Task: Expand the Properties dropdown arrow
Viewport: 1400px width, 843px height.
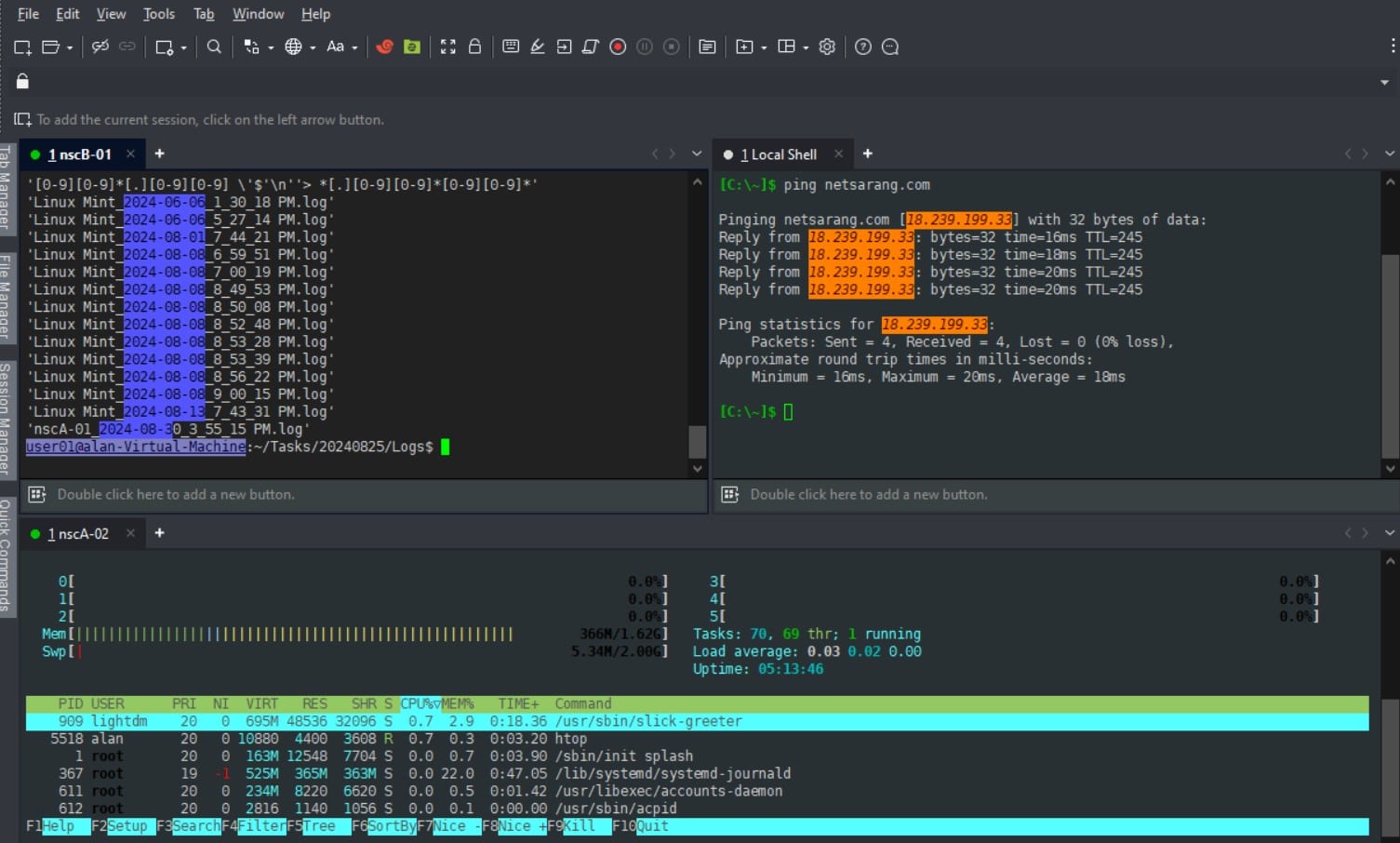Action: click(x=183, y=47)
